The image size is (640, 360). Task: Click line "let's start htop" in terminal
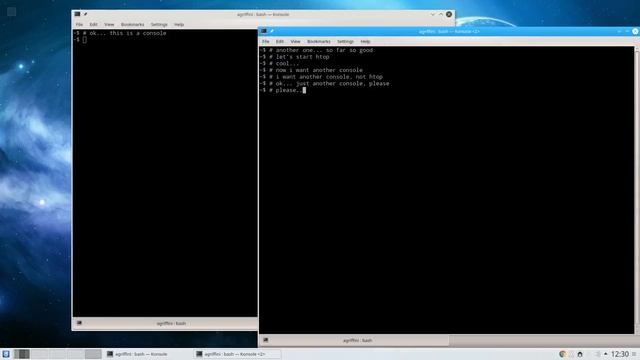[302, 57]
